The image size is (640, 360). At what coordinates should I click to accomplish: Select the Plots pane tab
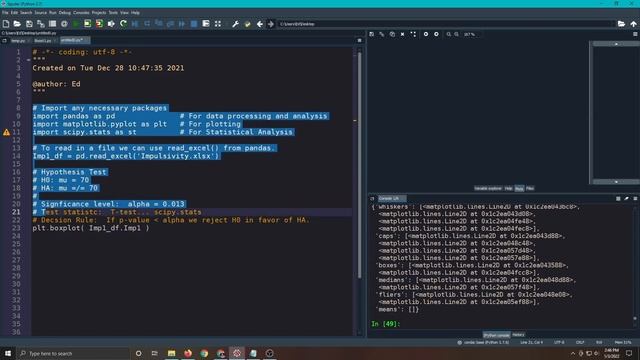pos(519,189)
